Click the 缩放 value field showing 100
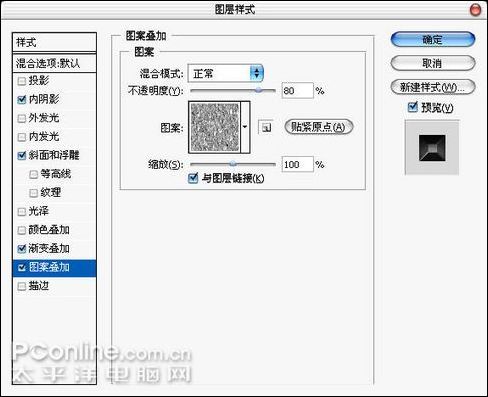Image resolution: width=488 pixels, height=397 pixels. (x=297, y=164)
